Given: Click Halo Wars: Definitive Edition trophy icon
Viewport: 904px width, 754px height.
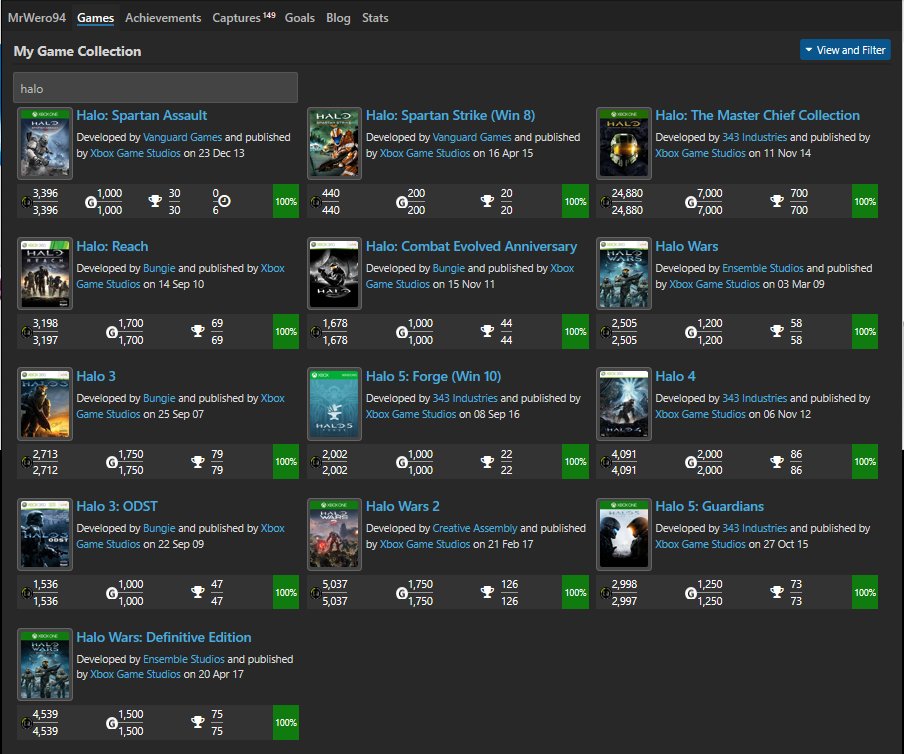Looking at the screenshot, I should pyautogui.click(x=198, y=722).
